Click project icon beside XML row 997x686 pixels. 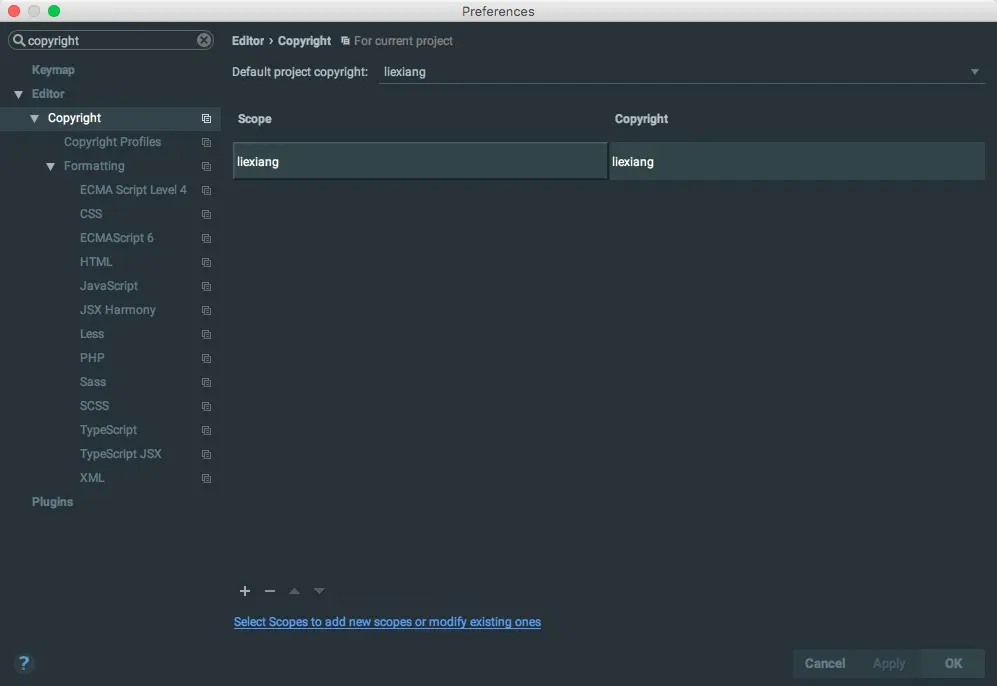(206, 479)
